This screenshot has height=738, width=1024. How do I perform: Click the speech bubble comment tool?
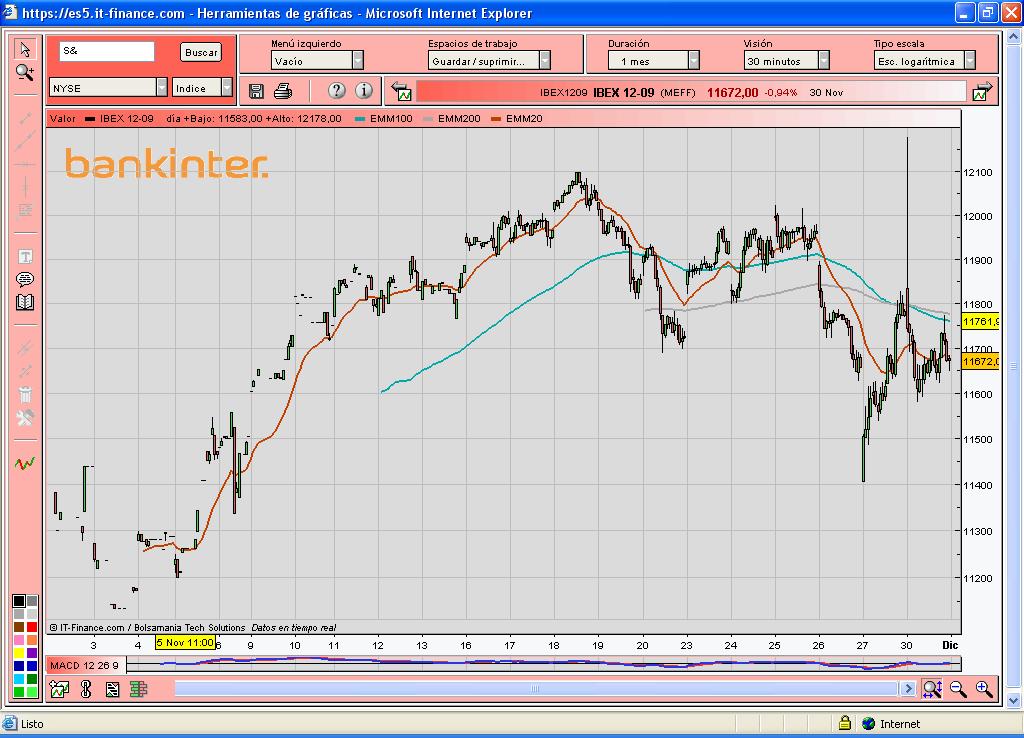25,279
